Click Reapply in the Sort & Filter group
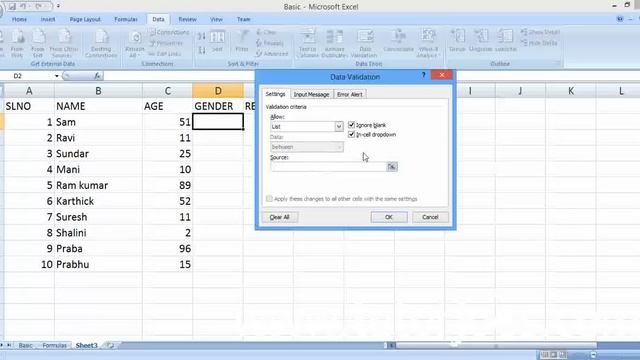Screen dimensions: 640x360 pyautogui.click(x=270, y=43)
